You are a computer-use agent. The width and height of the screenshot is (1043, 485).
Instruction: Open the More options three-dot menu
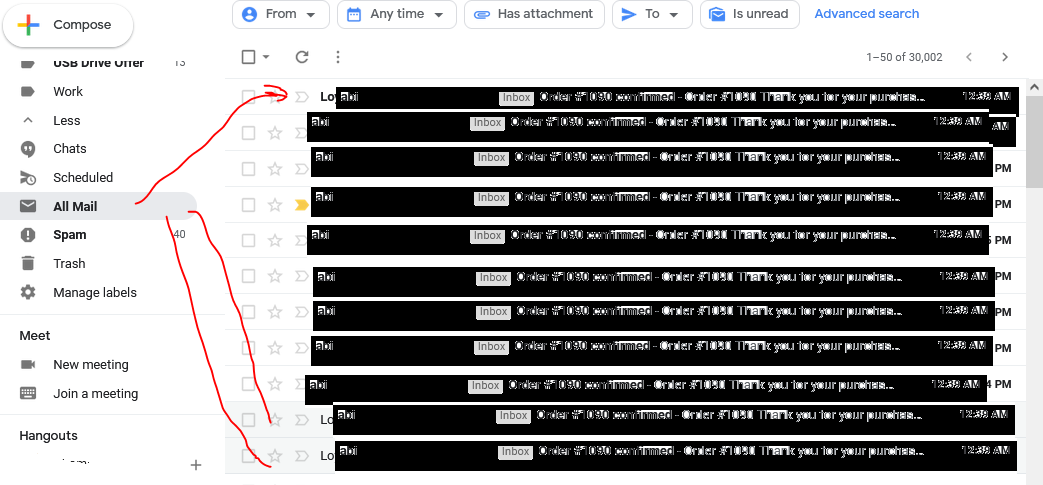(338, 57)
